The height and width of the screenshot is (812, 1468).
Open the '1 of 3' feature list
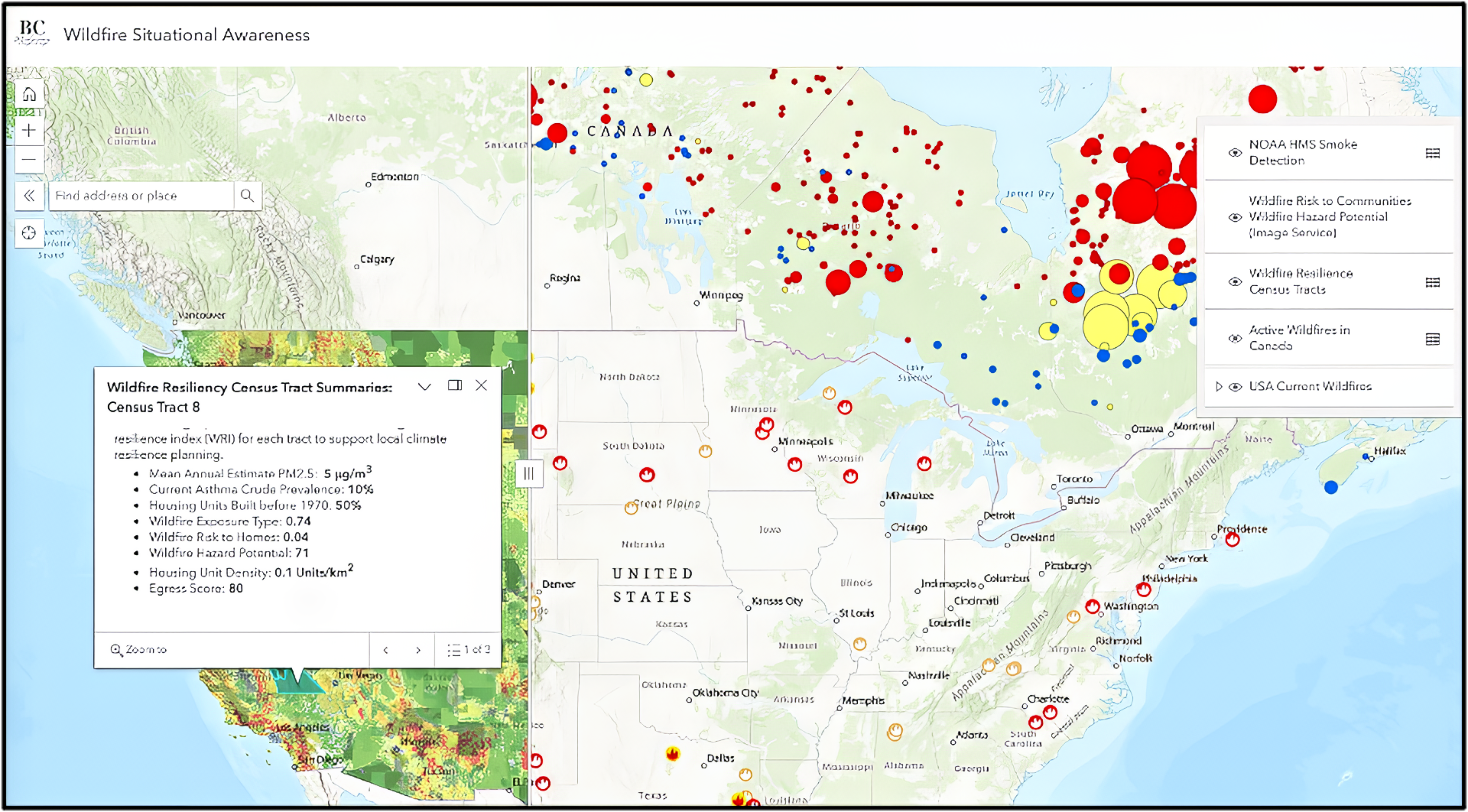click(x=468, y=650)
